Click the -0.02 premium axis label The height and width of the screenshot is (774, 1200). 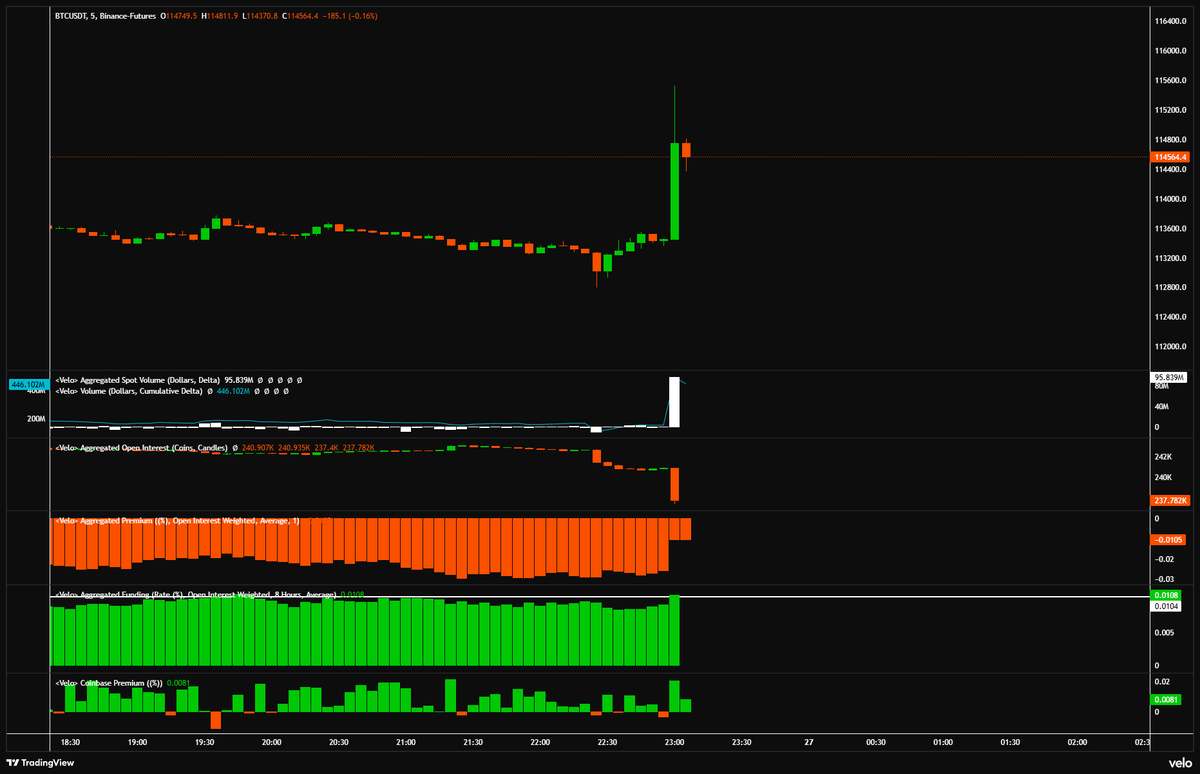(x=1165, y=559)
